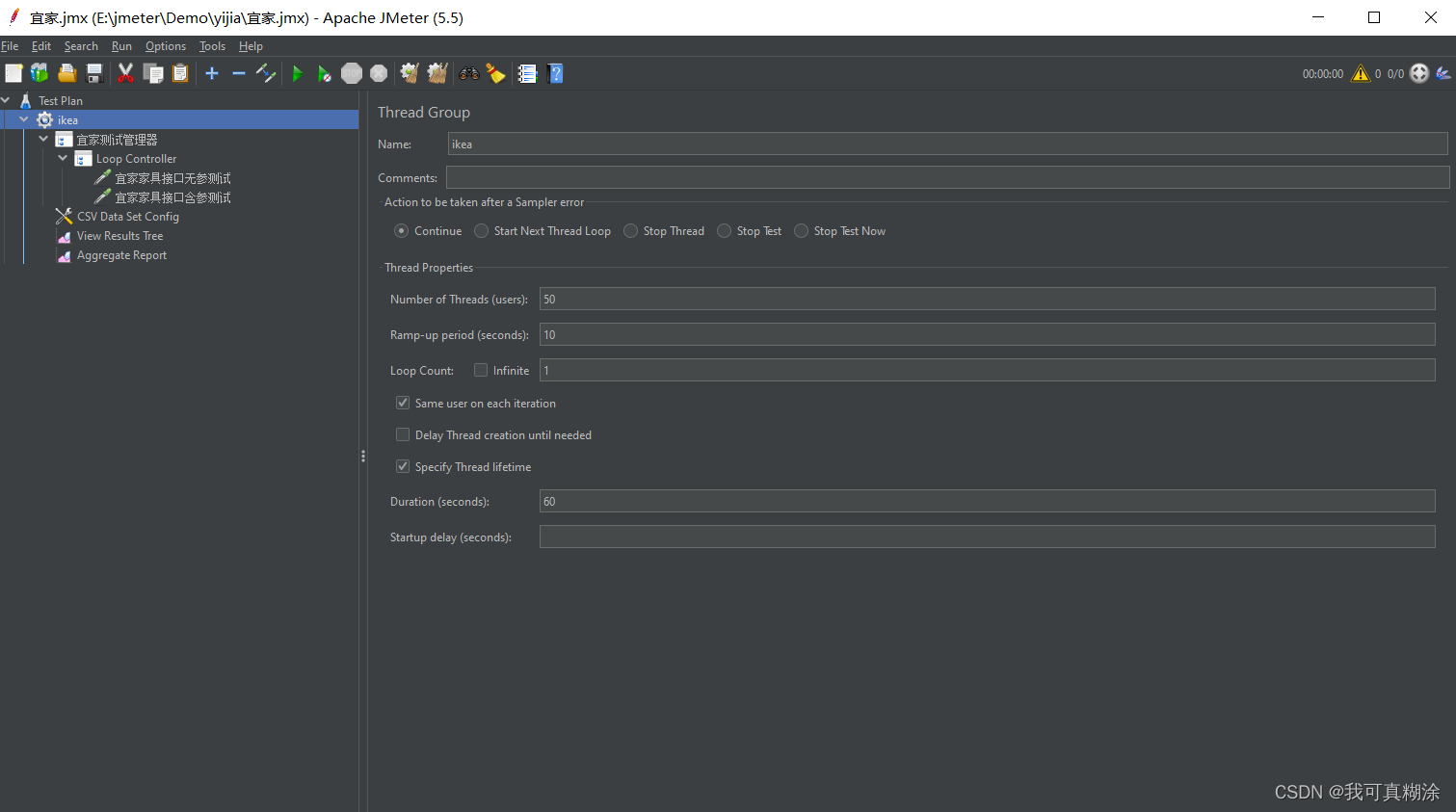Paste element with clipboard icon
Screen dimensions: 1456x812
point(180,73)
